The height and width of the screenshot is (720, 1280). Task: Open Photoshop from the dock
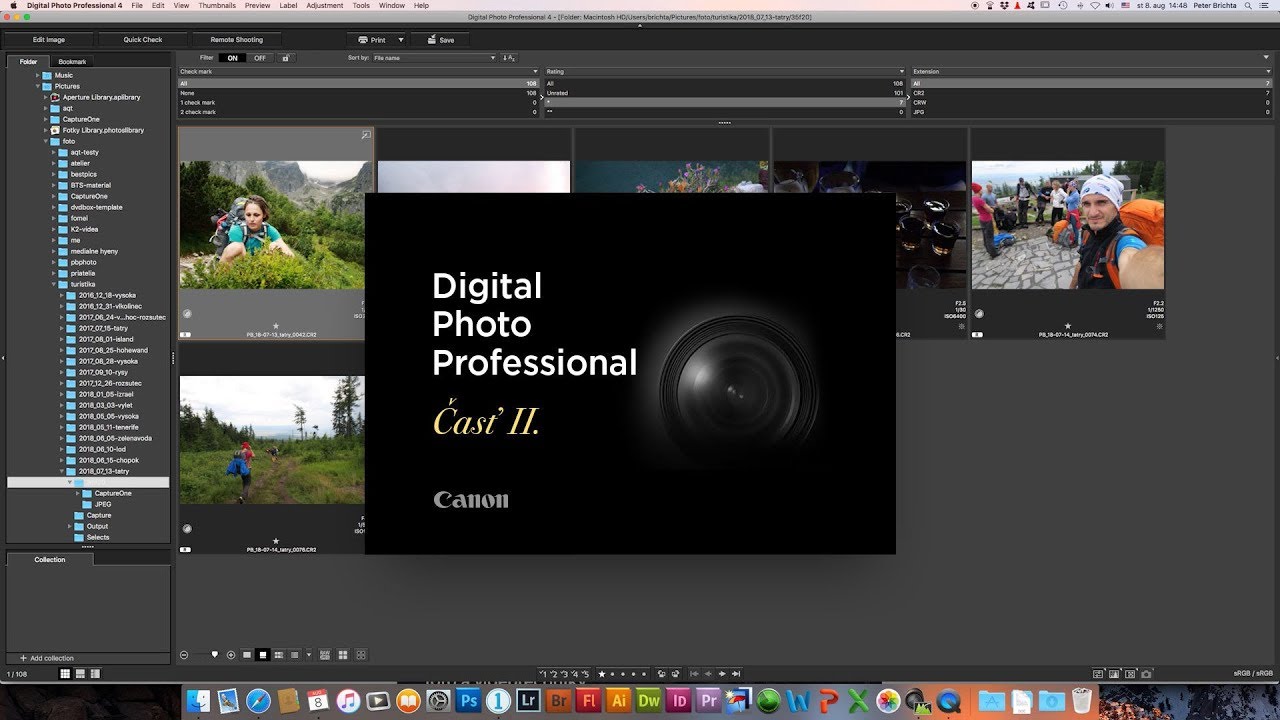467,701
